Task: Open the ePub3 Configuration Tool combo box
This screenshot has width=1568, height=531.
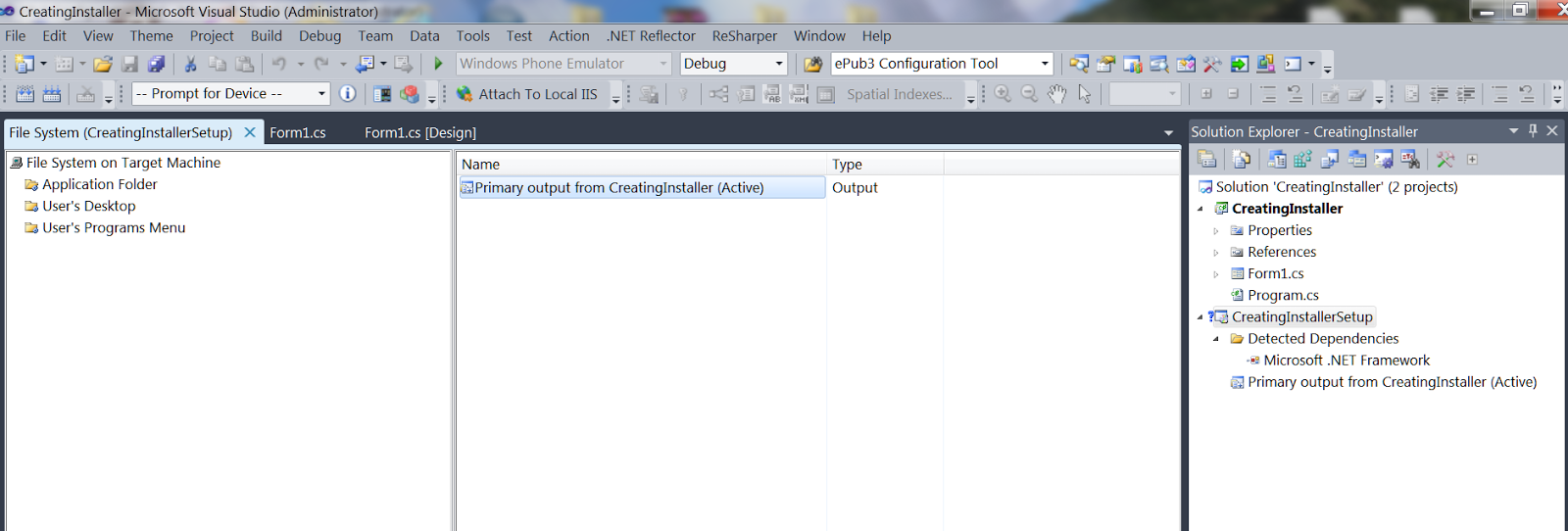Action: pyautogui.click(x=1044, y=64)
